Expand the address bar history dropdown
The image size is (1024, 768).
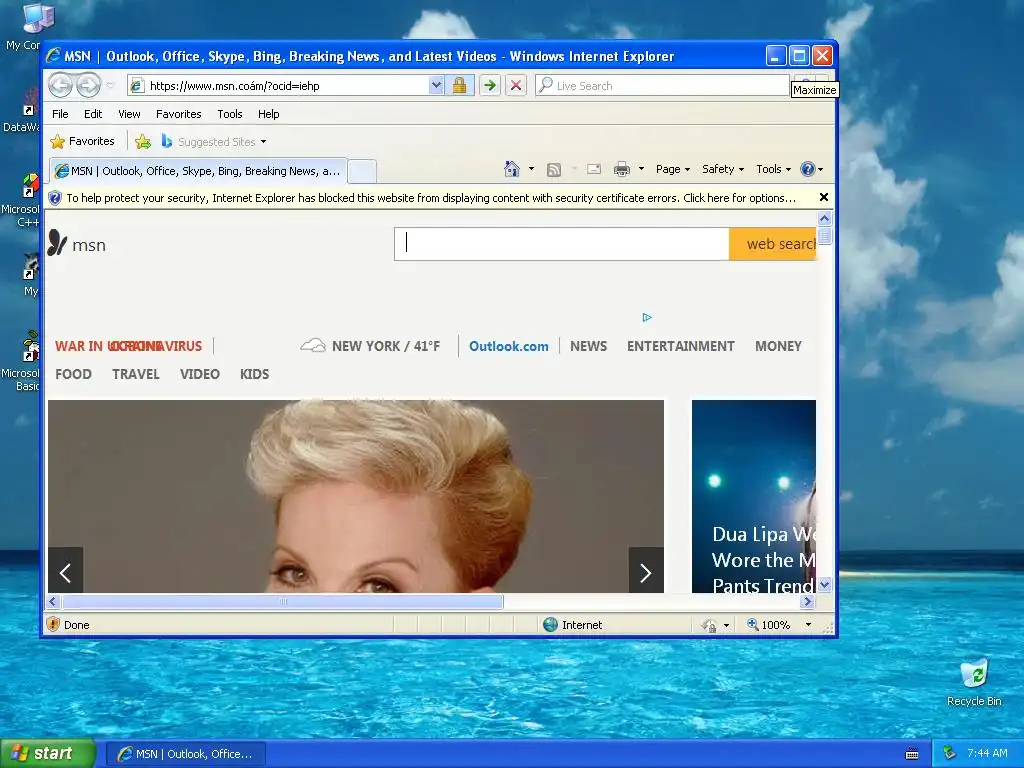pos(436,86)
